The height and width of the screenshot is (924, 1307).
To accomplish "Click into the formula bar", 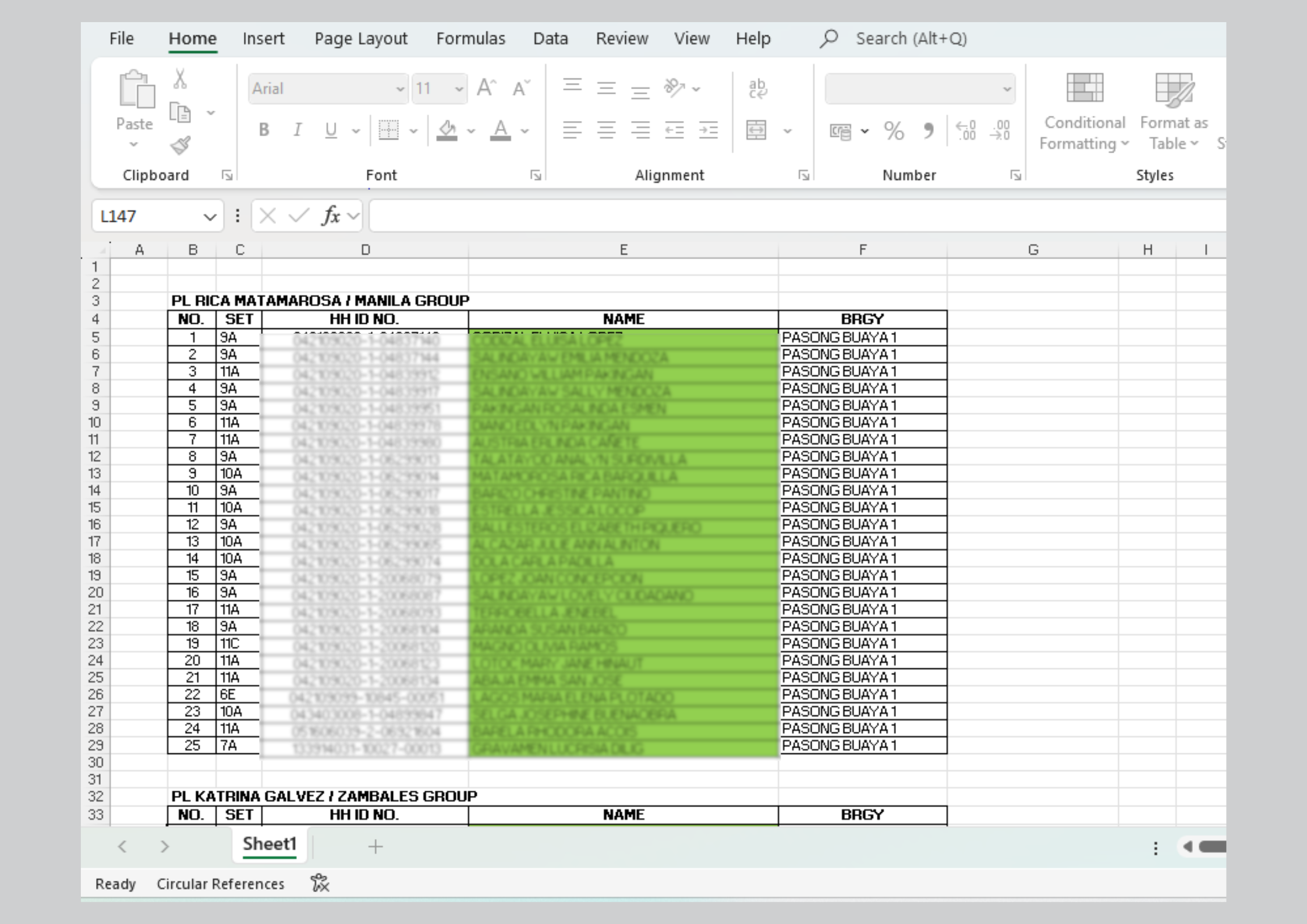I will [x=798, y=216].
